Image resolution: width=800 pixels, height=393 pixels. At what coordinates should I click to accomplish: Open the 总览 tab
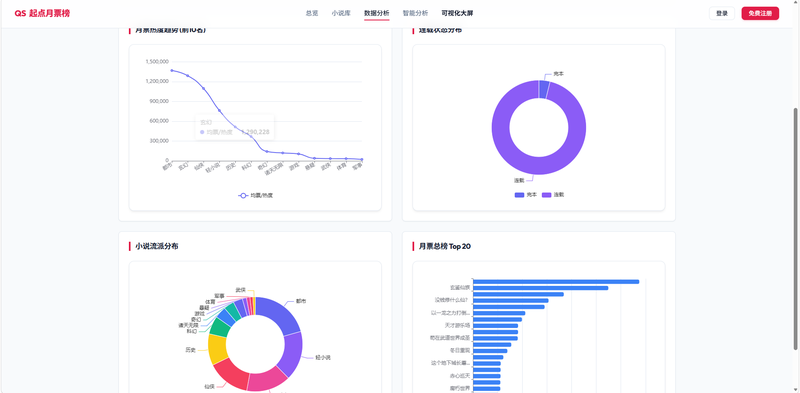coord(312,13)
